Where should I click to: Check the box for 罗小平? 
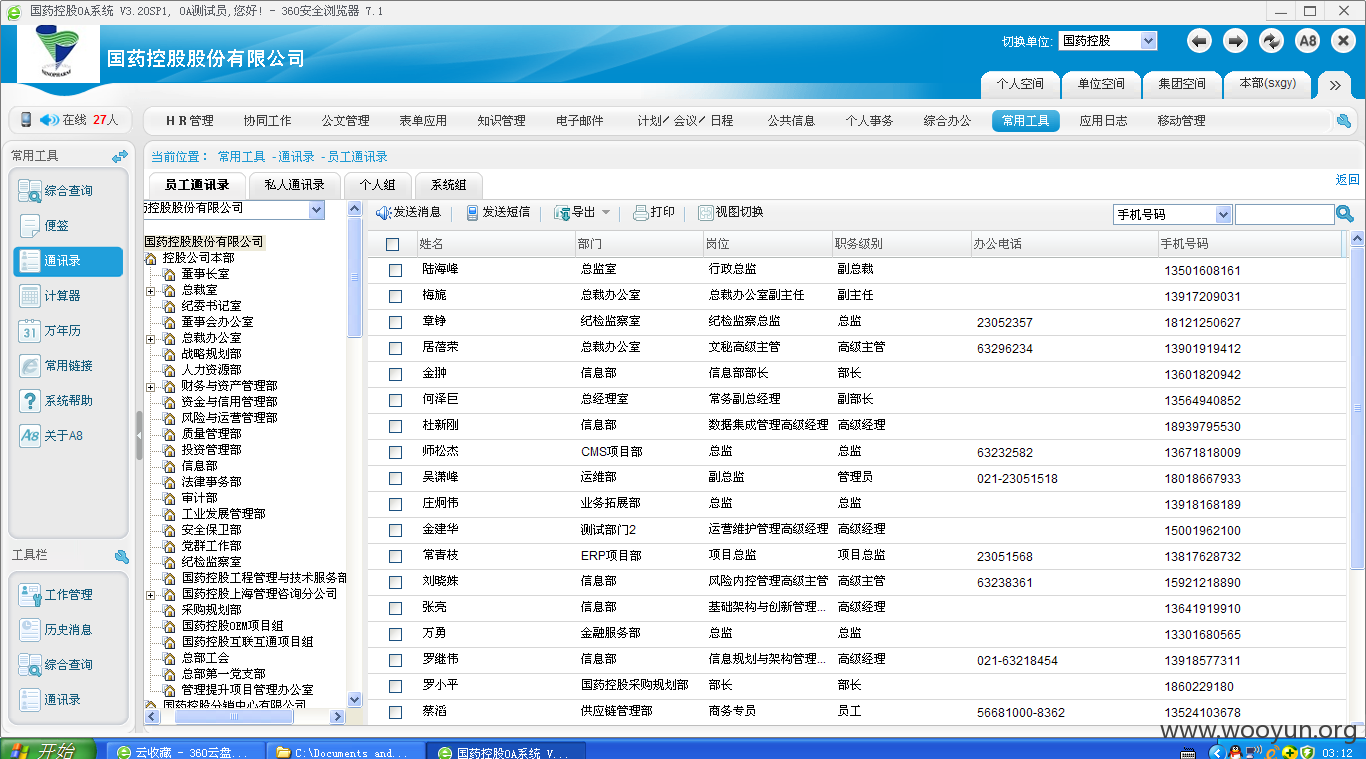tap(395, 686)
